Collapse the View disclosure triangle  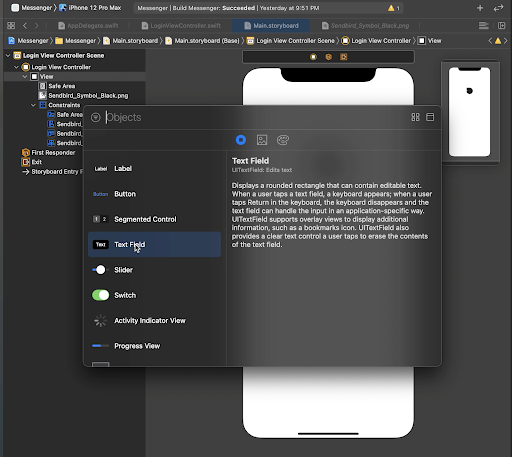(x=25, y=77)
